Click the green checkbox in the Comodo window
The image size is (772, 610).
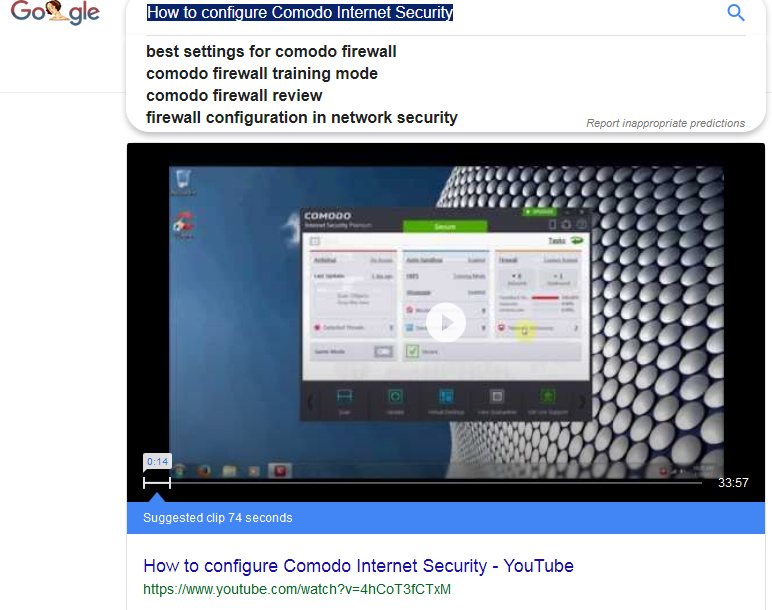pos(413,351)
